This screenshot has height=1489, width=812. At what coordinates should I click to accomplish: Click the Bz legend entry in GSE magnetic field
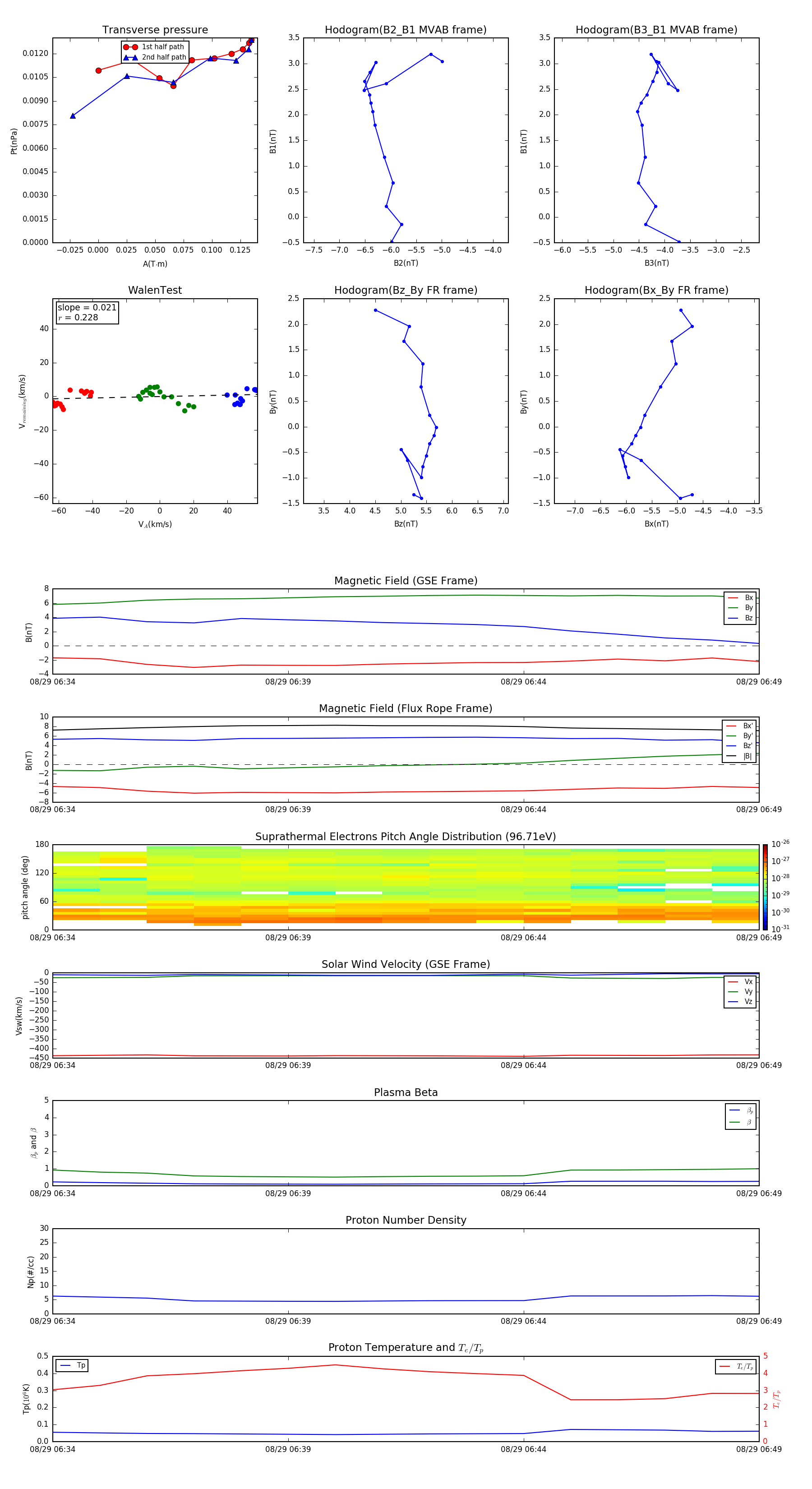[x=740, y=618]
